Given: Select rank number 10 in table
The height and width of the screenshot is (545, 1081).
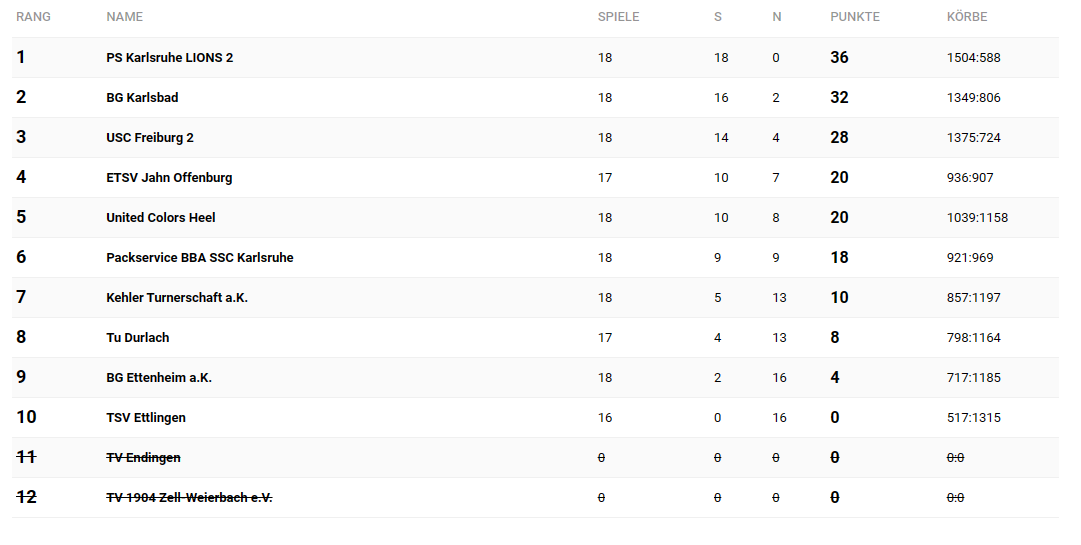Looking at the screenshot, I should click(26, 418).
